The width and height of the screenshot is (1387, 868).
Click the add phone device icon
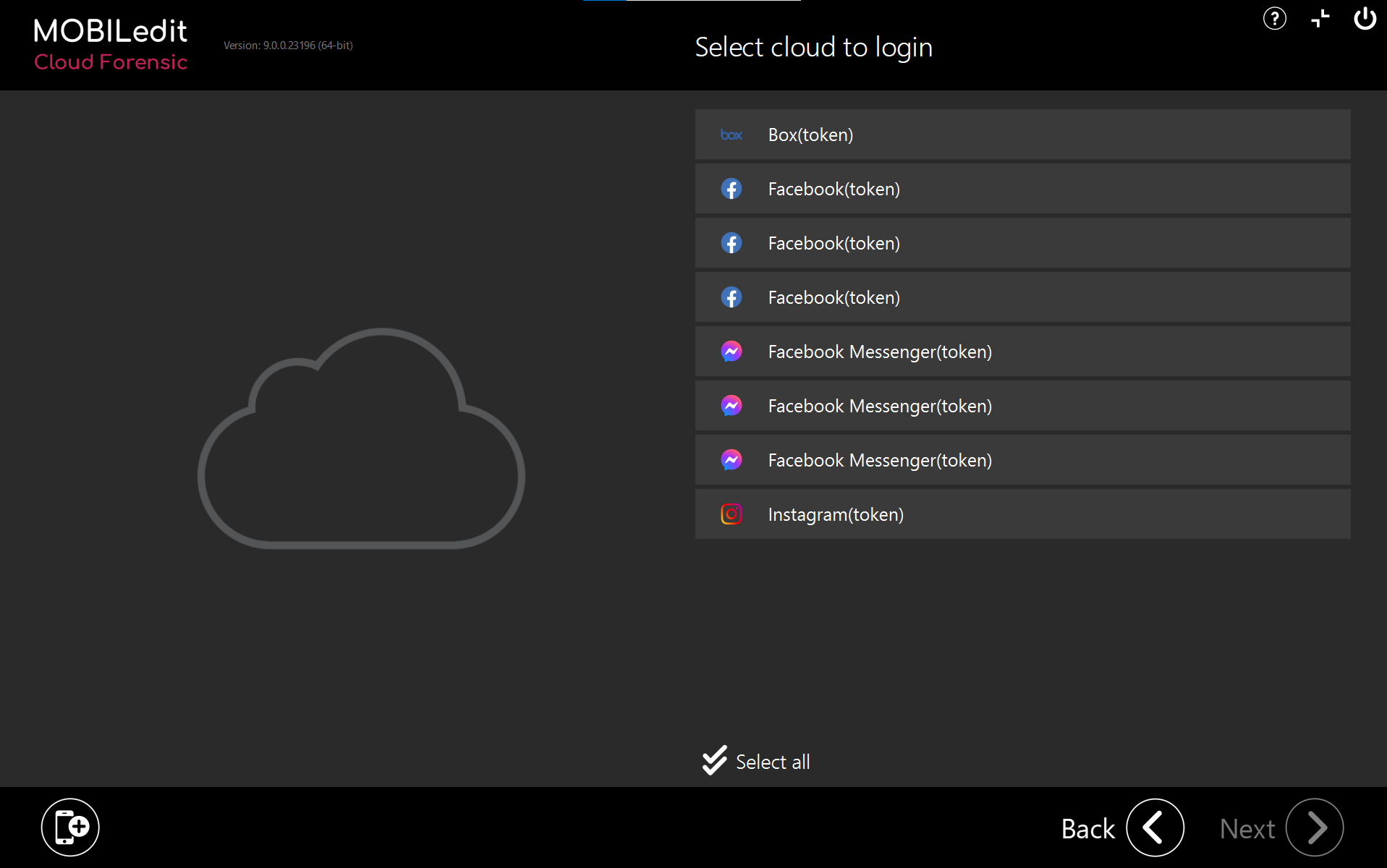point(69,827)
